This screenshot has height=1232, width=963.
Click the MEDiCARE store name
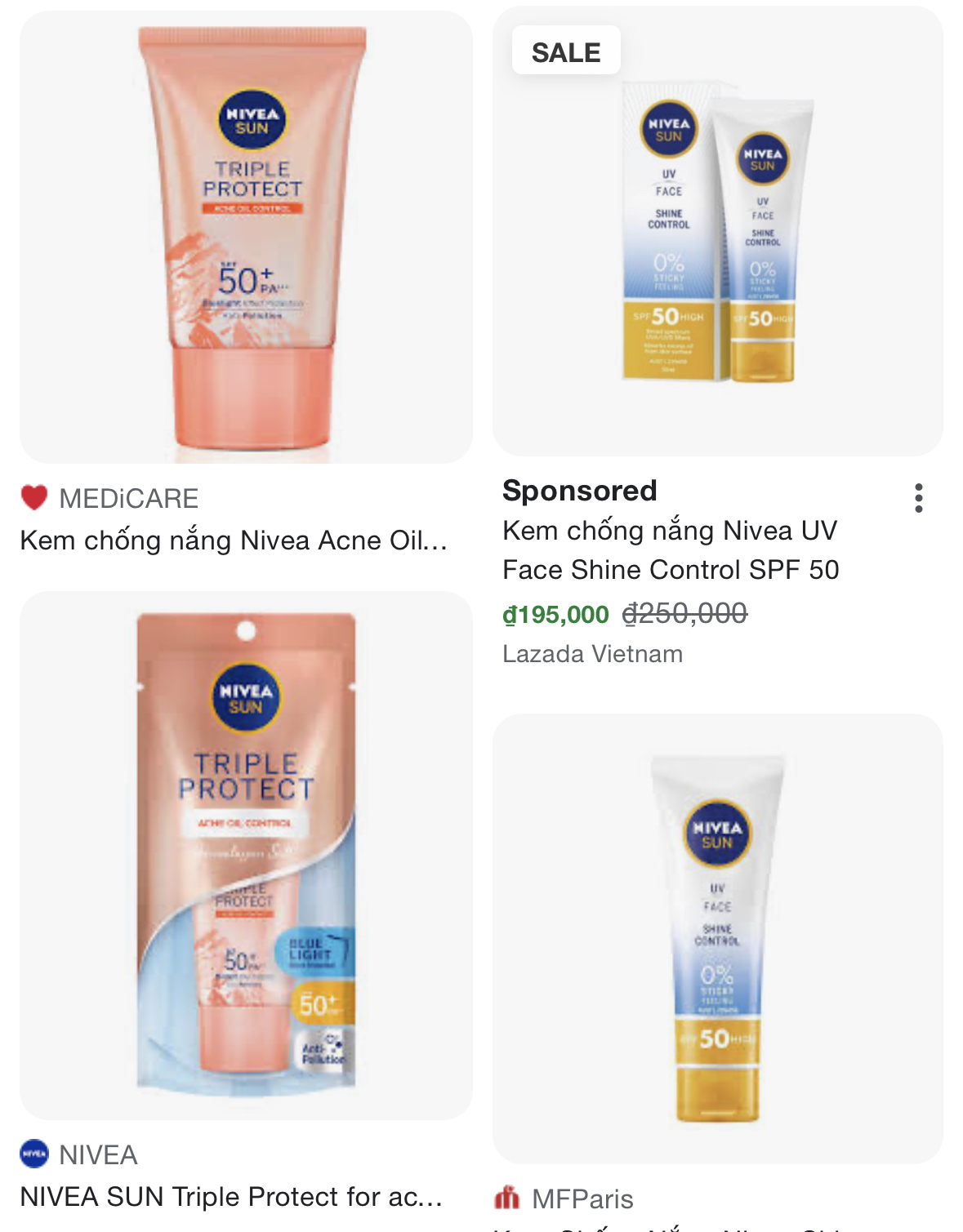click(x=129, y=498)
